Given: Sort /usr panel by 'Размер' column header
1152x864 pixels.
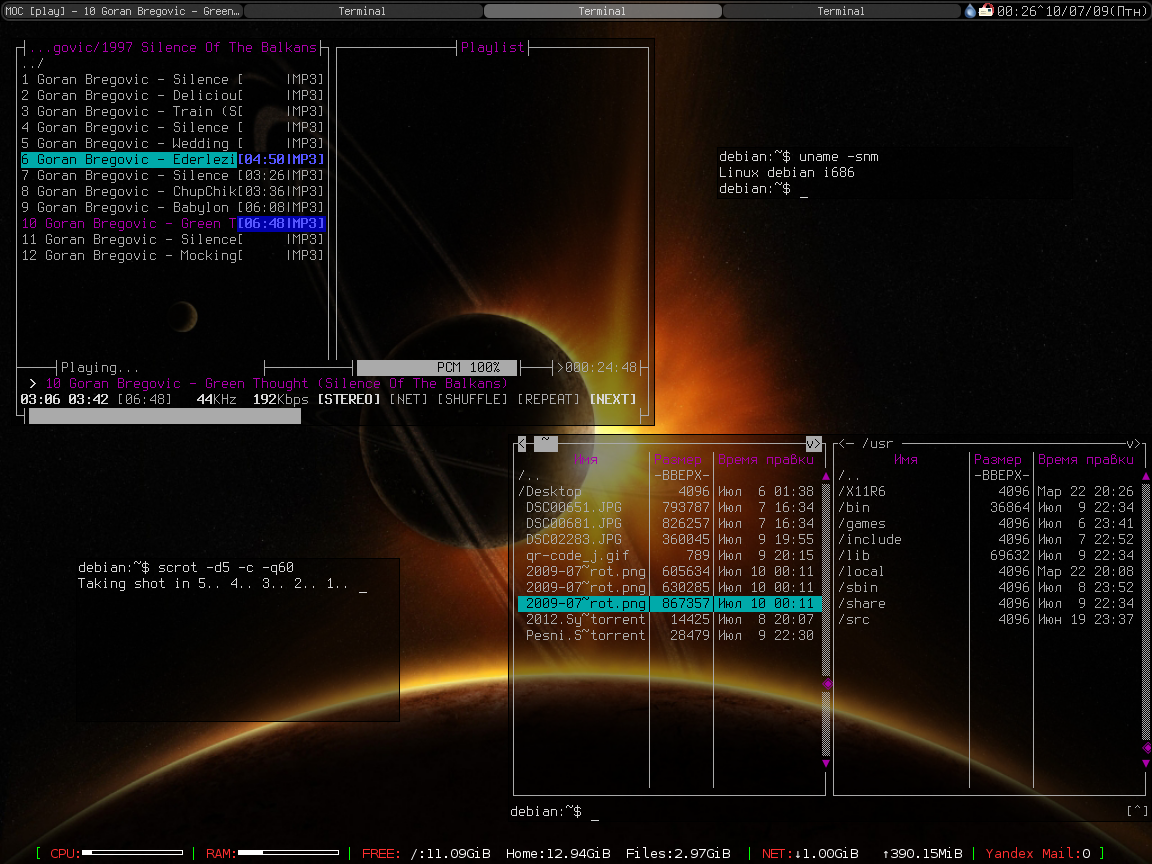Looking at the screenshot, I should (x=998, y=459).
